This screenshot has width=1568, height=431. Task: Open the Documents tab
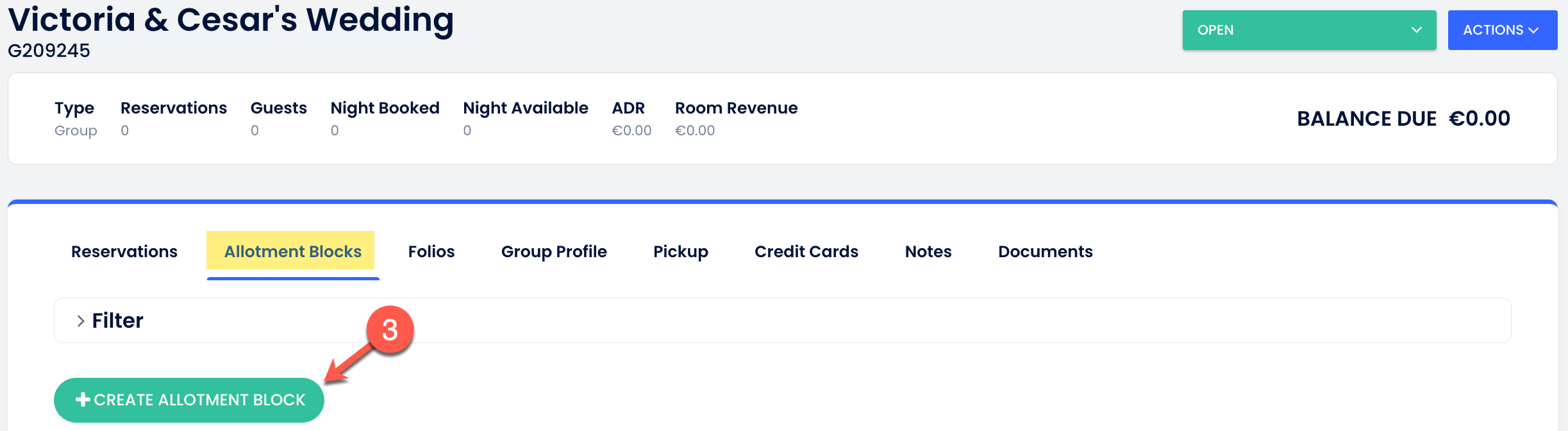pyautogui.click(x=1046, y=251)
